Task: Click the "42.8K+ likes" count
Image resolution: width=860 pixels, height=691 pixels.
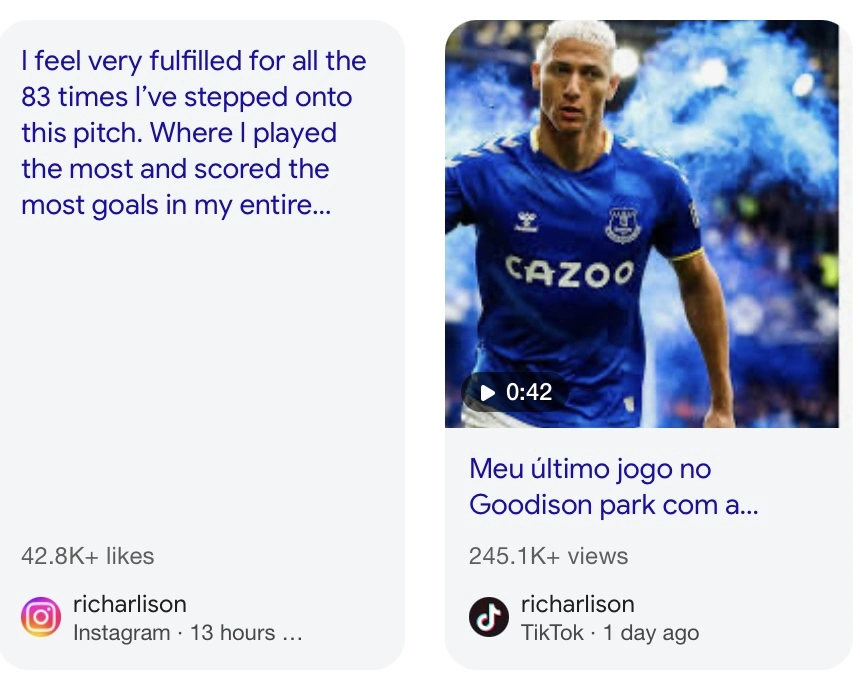Action: pyautogui.click(x=88, y=556)
